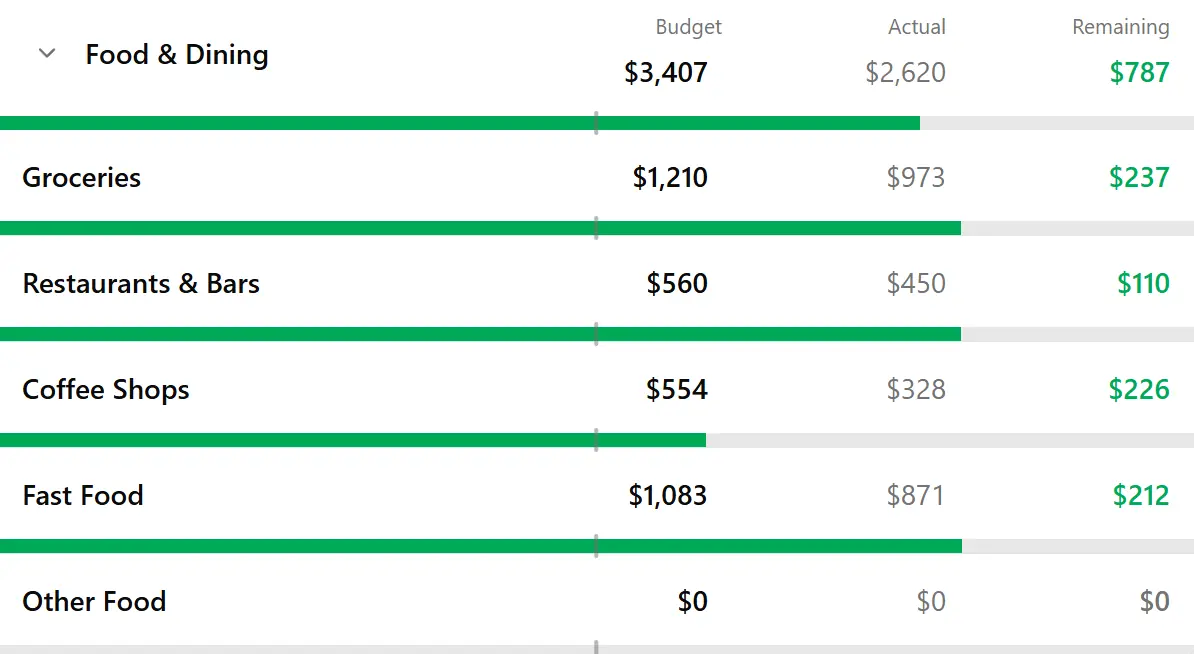Click the Remaining column header
1194x654 pixels.
1121,27
